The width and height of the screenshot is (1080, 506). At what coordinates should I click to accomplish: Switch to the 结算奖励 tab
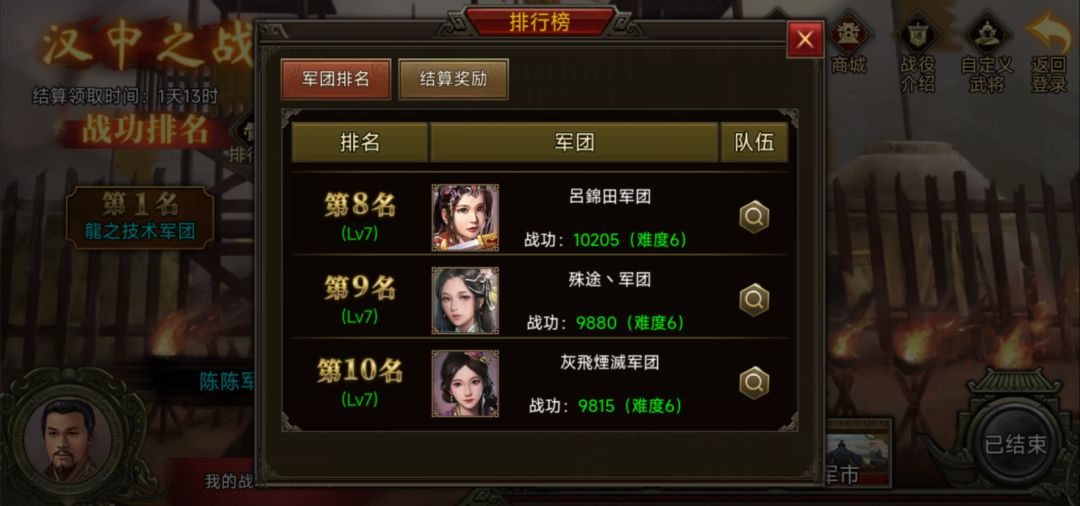(453, 78)
